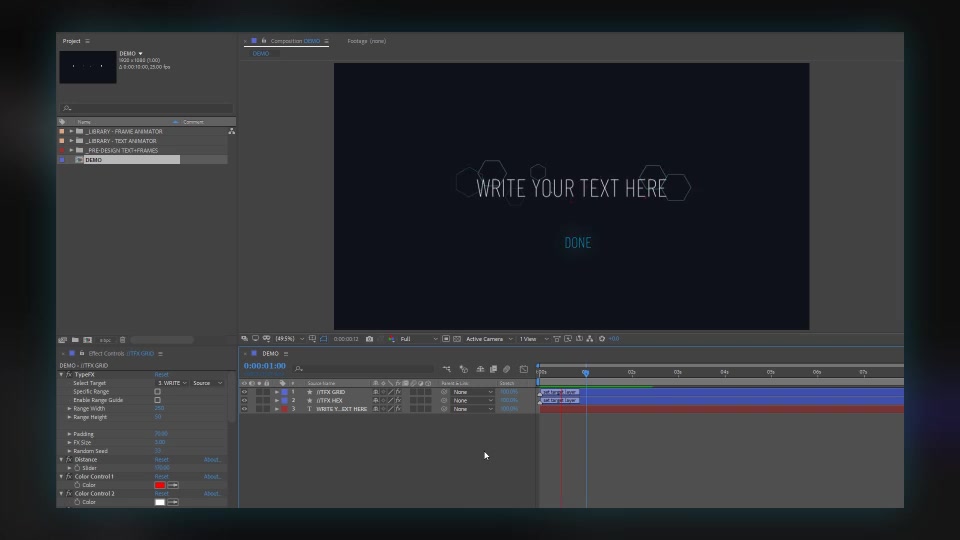
Task: Click the frame blending icon in timeline
Action: tap(493, 369)
